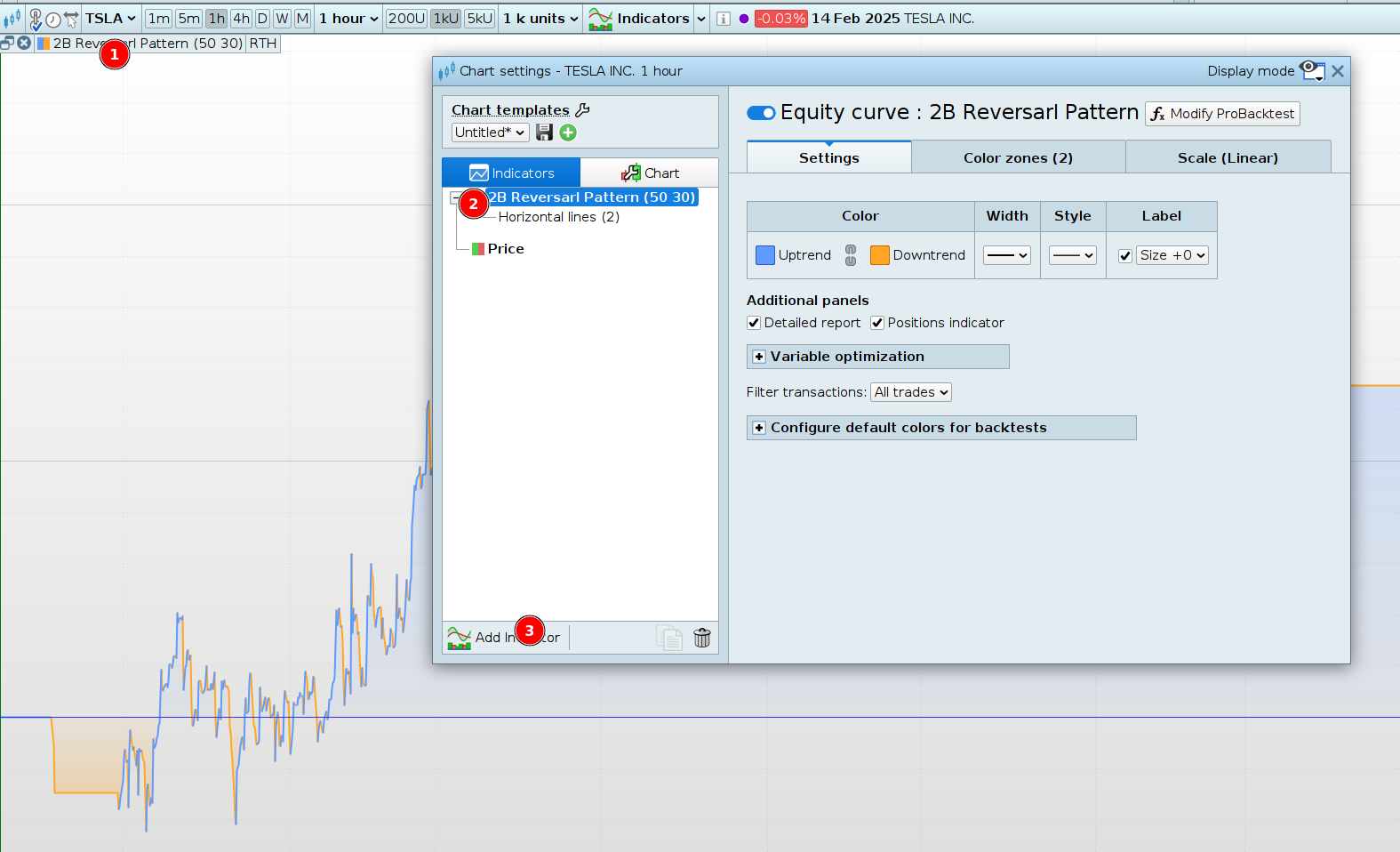
Task: Select the 1m timeframe button
Action: point(159,19)
